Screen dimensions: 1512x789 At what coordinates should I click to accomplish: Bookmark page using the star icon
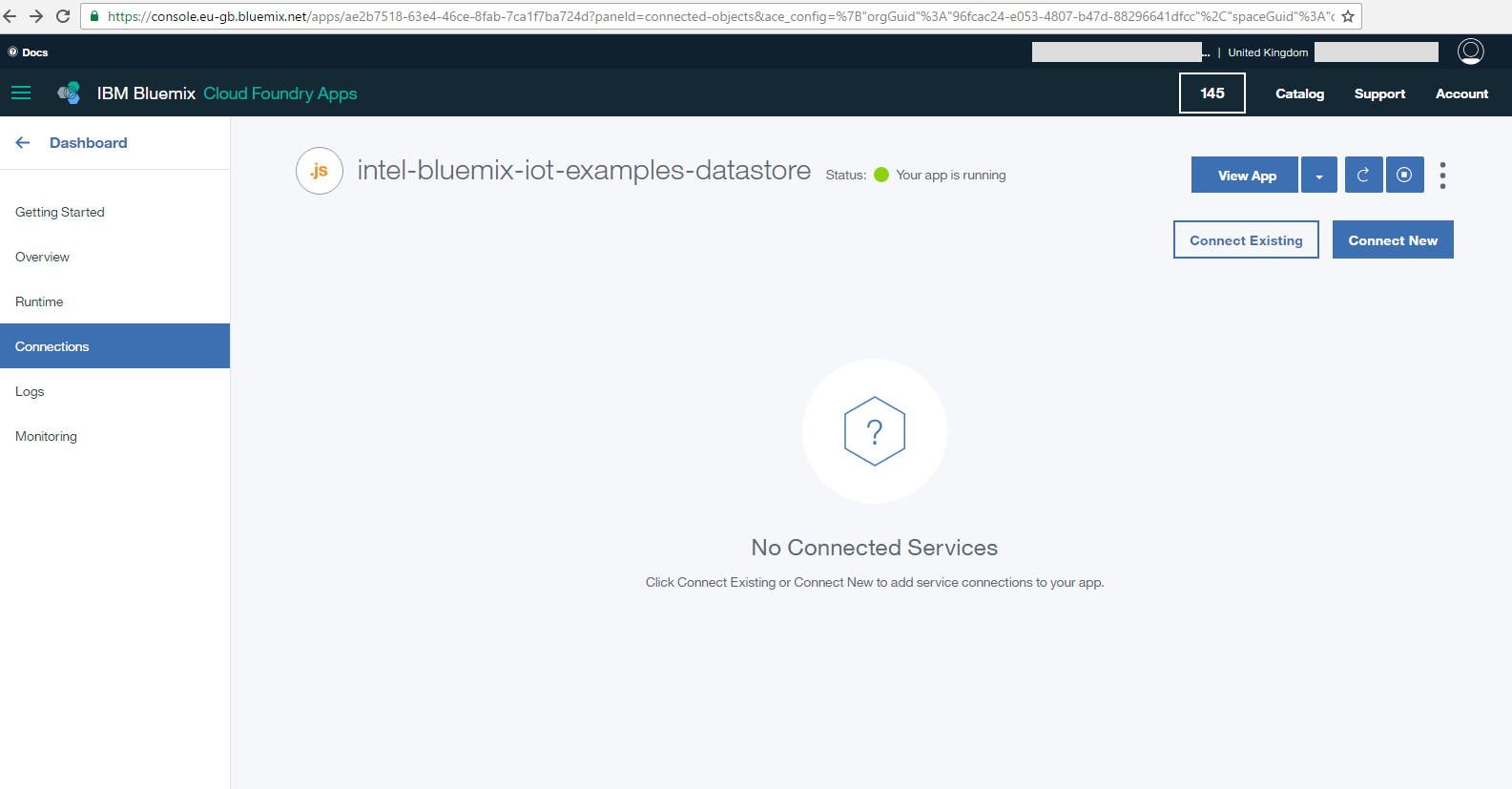(1348, 16)
